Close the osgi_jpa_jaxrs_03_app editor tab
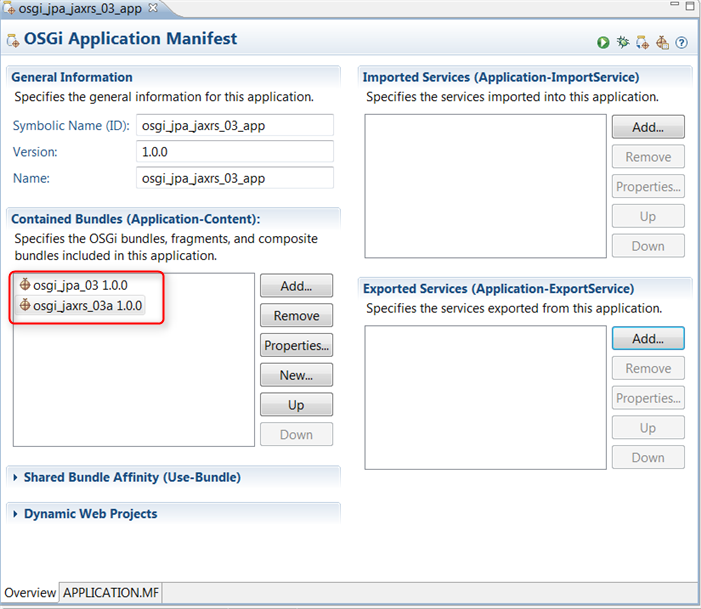Viewport: 701px width, 609px height. point(153,8)
